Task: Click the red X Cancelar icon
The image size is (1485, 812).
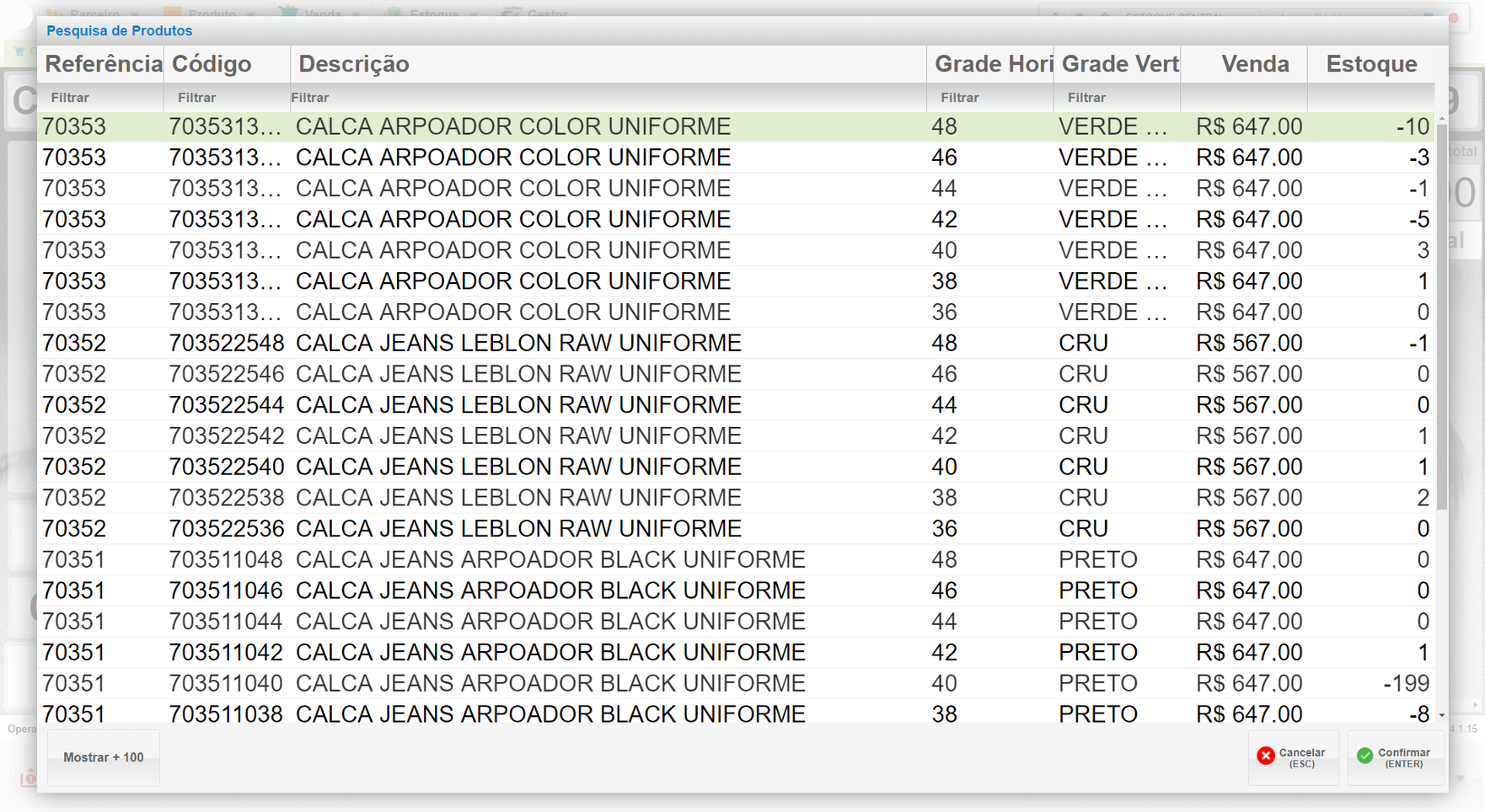Action: (1266, 756)
